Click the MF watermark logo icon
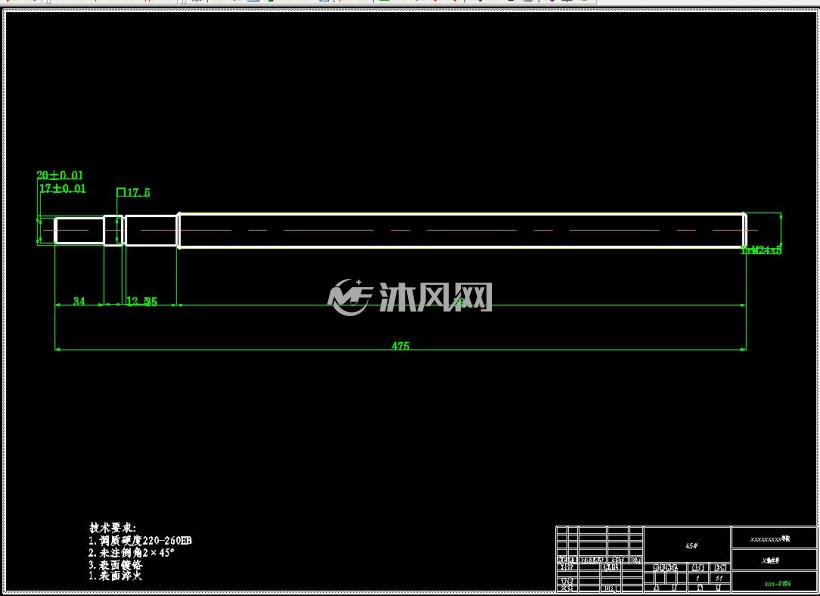Viewport: 820px width, 596px height. [x=350, y=297]
